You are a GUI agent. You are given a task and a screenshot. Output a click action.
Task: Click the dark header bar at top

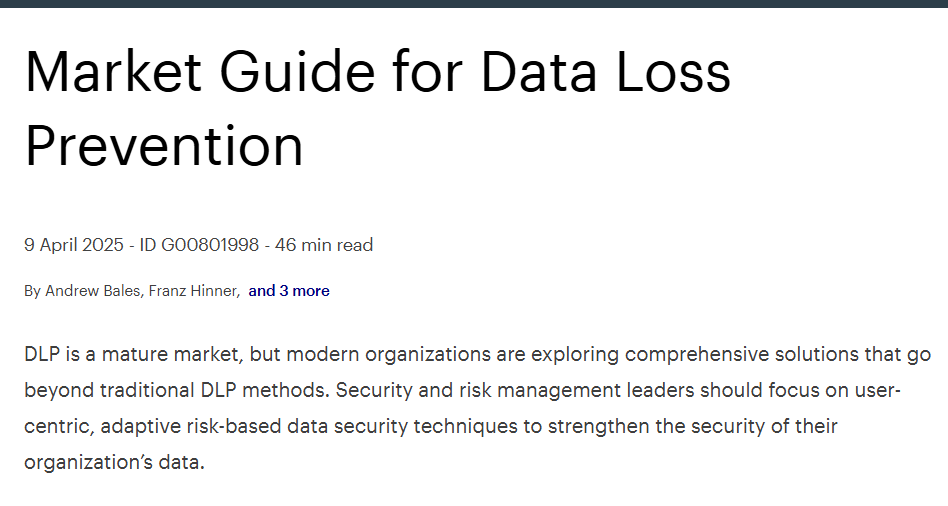(x=474, y=4)
